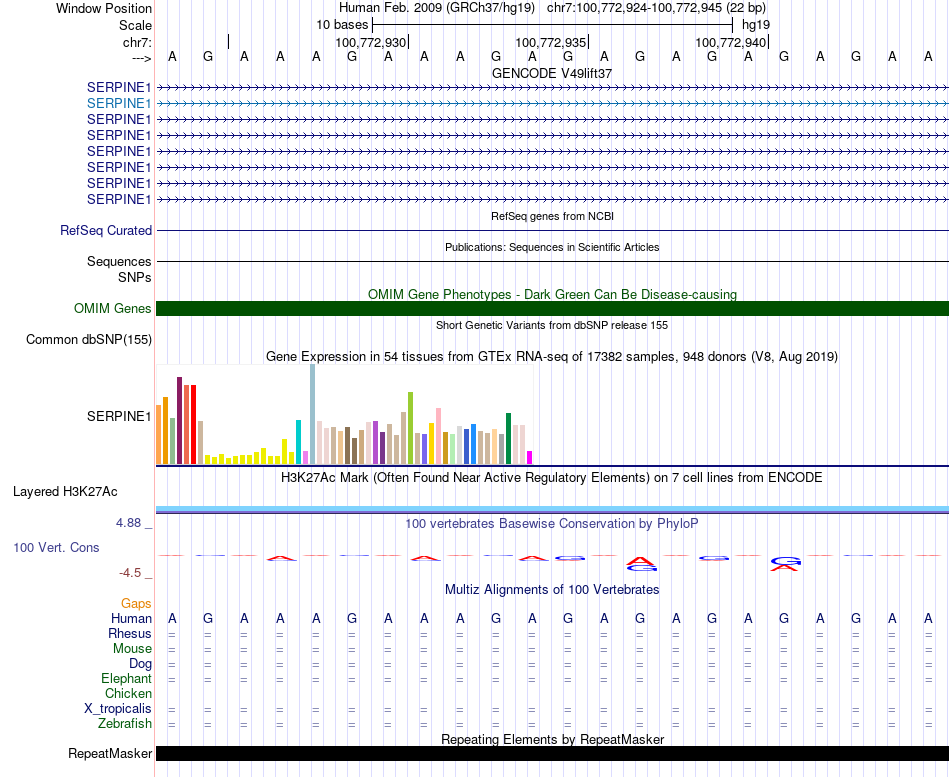
Task: Click the chr7: ruler label
Action: coord(138,42)
